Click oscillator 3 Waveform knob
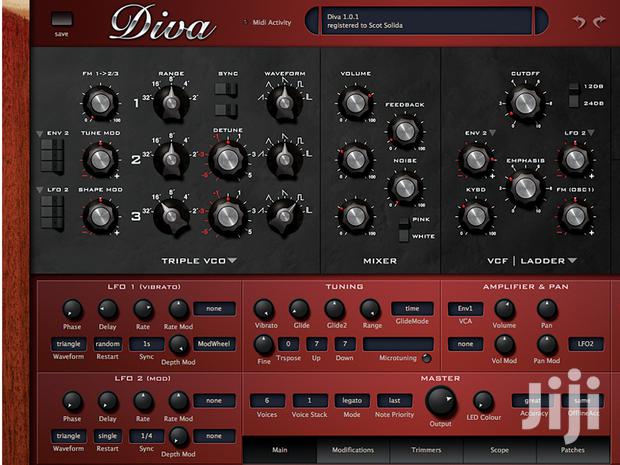Viewport: 620px width, 465px height. tap(284, 216)
